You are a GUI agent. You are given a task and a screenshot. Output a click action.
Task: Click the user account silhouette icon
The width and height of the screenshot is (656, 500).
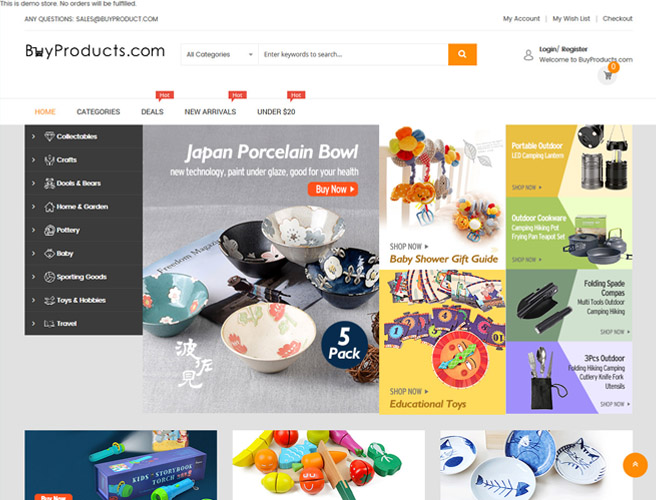point(528,55)
